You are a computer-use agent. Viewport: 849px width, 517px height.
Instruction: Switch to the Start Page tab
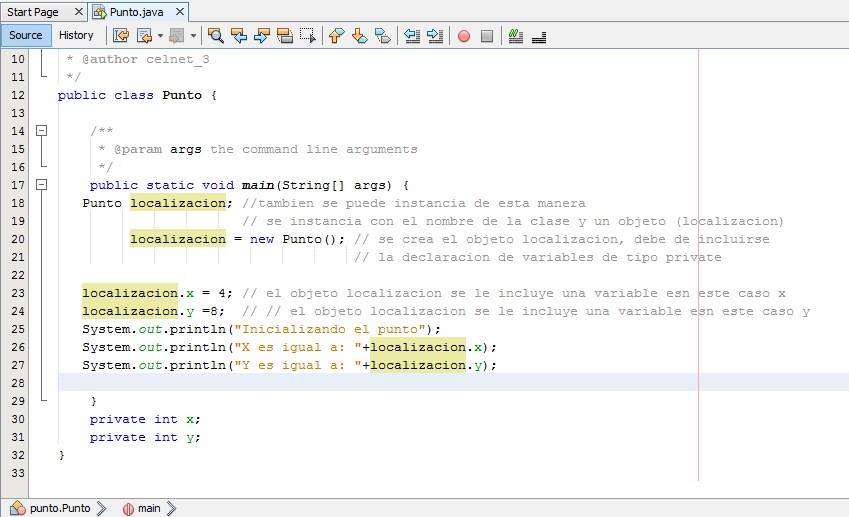[33, 12]
